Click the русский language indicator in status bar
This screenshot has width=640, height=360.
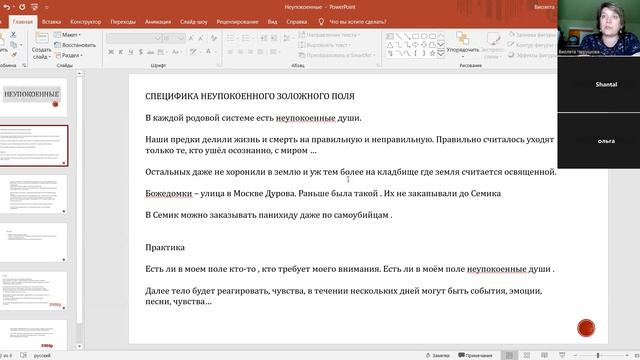point(42,356)
